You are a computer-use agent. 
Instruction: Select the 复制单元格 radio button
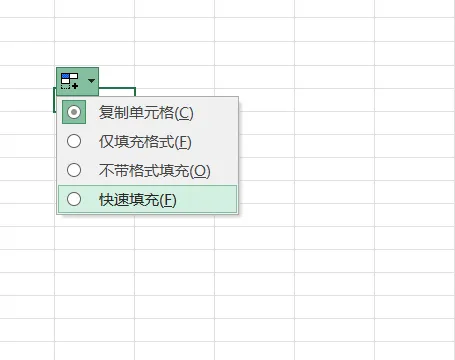(74, 112)
